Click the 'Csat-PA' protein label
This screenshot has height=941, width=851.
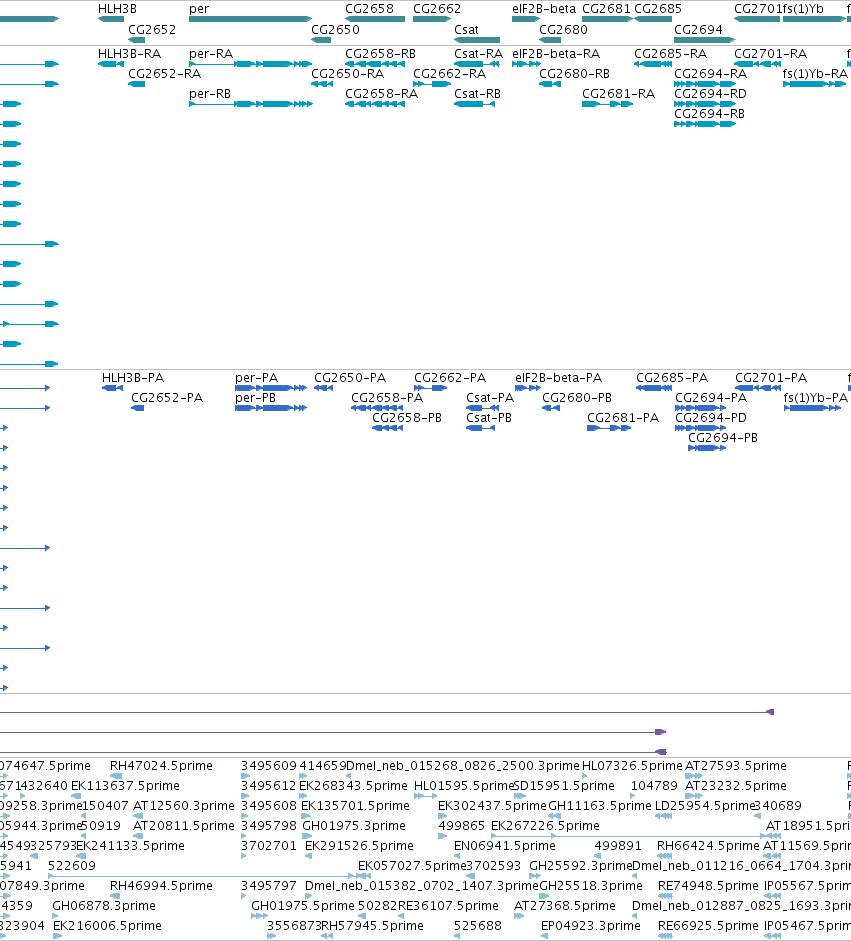click(x=490, y=397)
